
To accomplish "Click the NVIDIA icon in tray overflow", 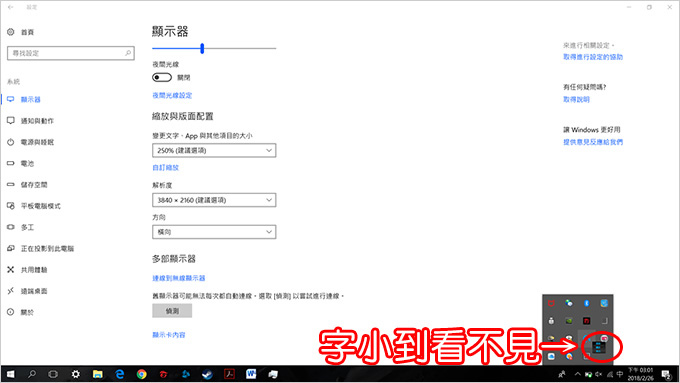I will click(x=569, y=321).
